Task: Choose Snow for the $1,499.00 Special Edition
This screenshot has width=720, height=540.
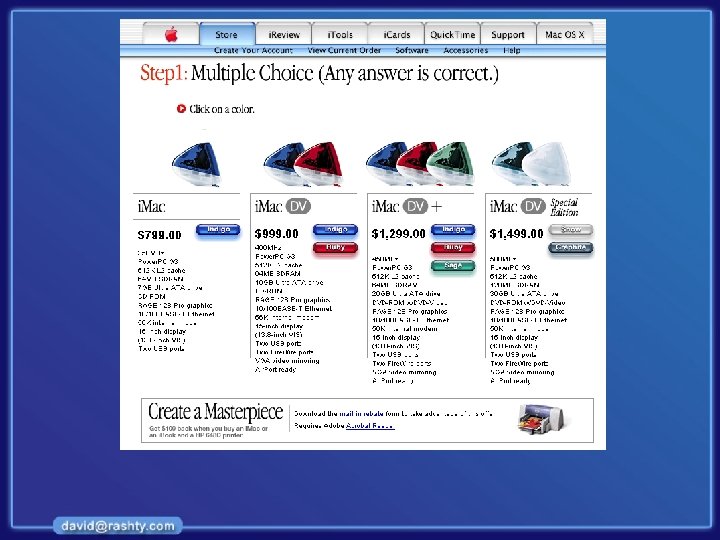Action: pyautogui.click(x=571, y=230)
